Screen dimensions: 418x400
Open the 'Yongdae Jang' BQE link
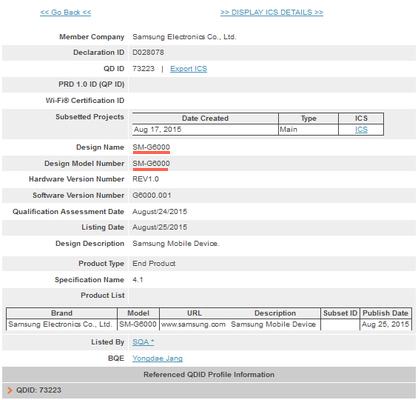pos(157,358)
